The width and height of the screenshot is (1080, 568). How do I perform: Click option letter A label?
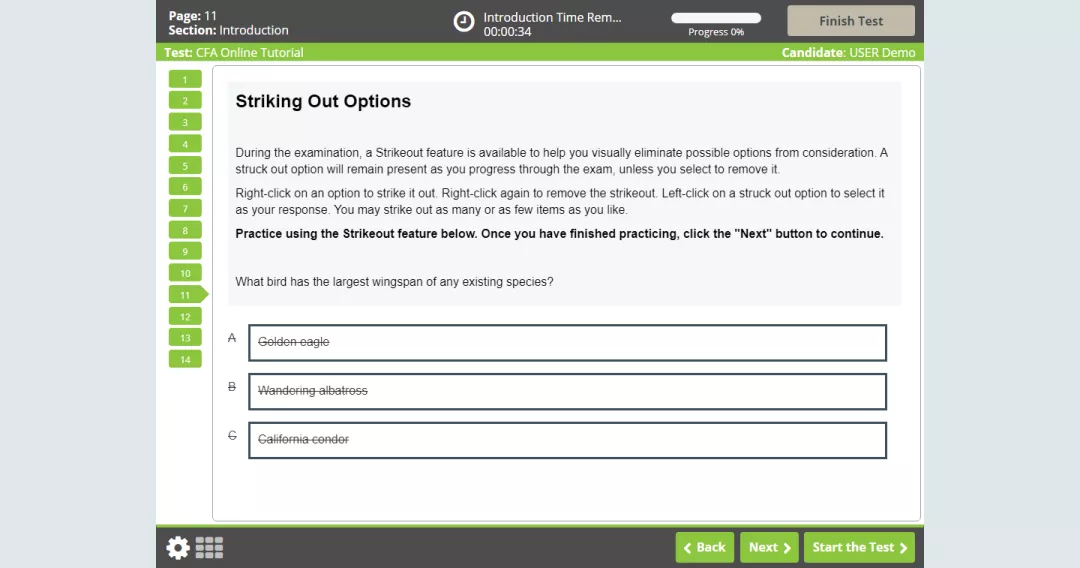(x=232, y=338)
